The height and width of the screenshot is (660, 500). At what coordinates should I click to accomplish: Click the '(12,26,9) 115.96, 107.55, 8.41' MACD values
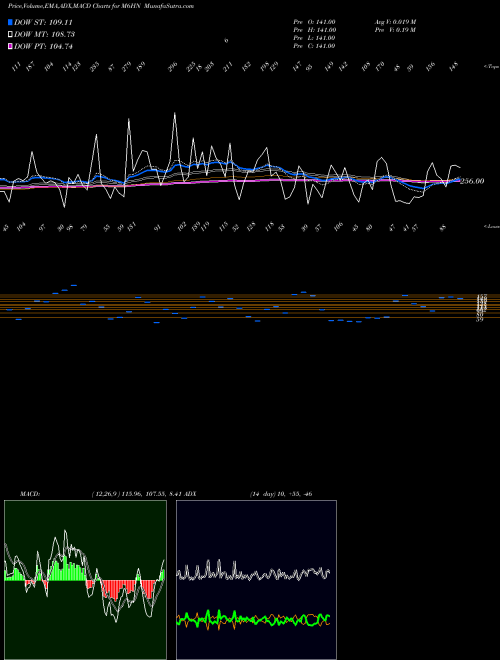point(137,494)
